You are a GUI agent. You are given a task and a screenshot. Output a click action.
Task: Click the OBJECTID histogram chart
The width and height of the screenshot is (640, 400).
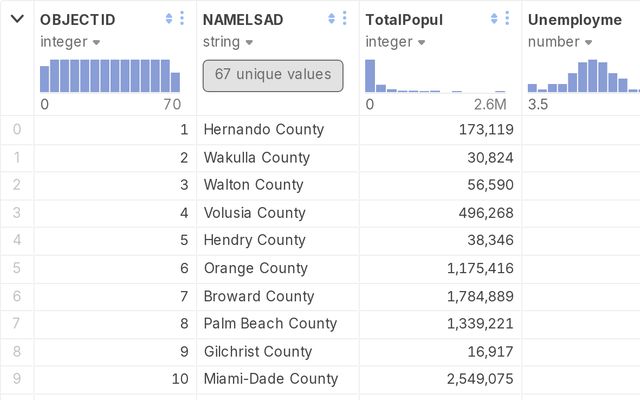click(110, 76)
